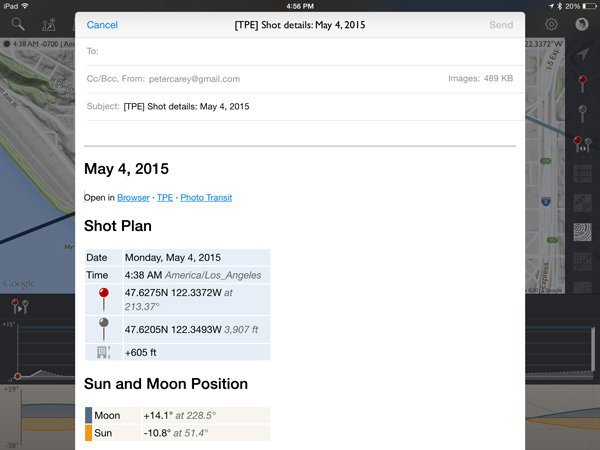Cancel the email draft
This screenshot has height=450, width=600.
[x=102, y=25]
